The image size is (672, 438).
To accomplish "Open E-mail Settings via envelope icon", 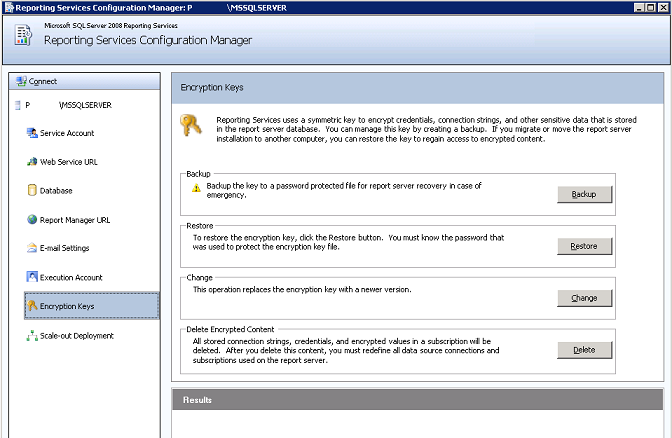I will [32, 248].
